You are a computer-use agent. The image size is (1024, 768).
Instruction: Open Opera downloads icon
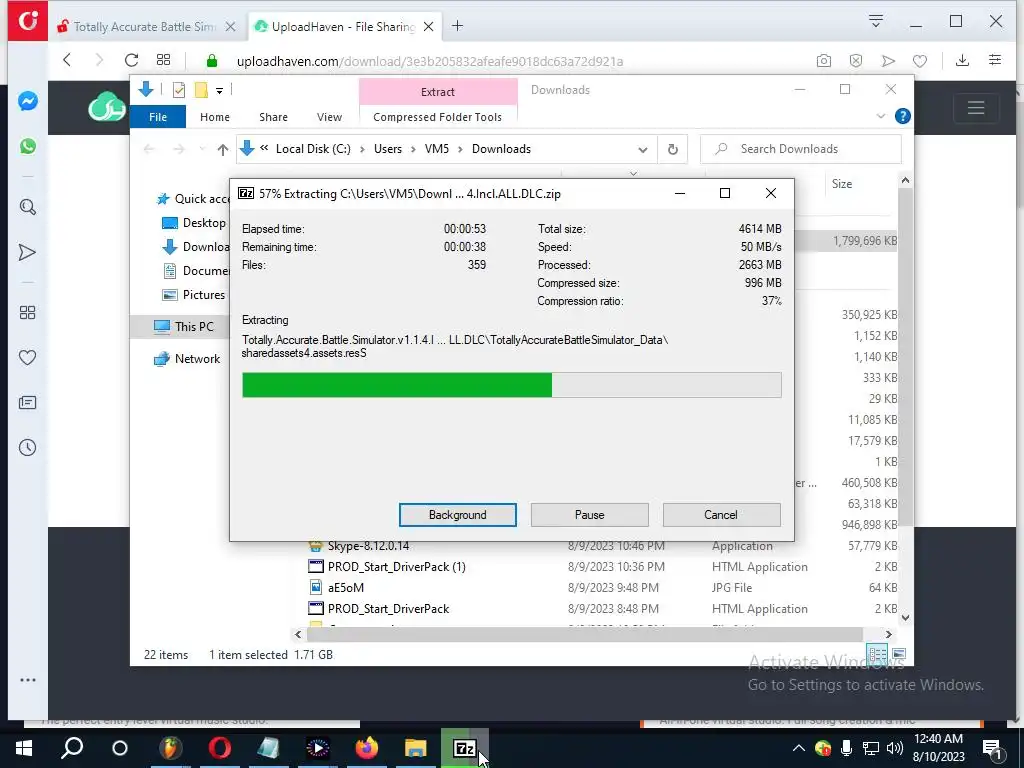click(x=962, y=60)
